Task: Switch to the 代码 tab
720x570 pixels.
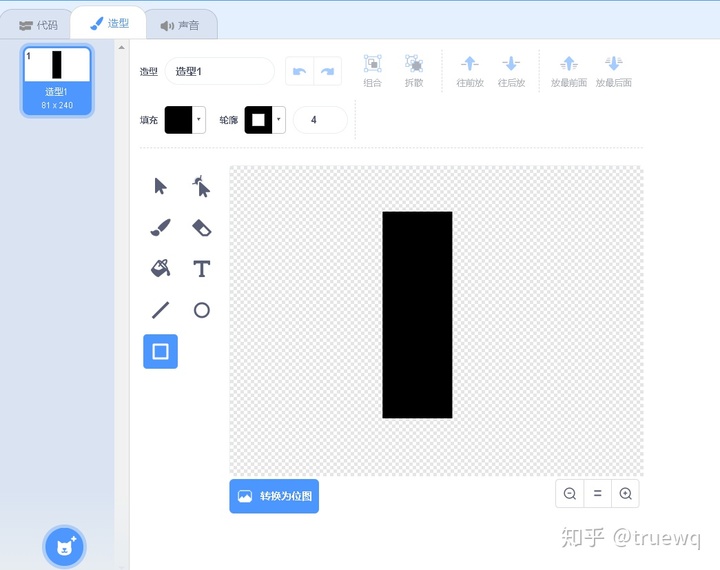Action: 38,25
